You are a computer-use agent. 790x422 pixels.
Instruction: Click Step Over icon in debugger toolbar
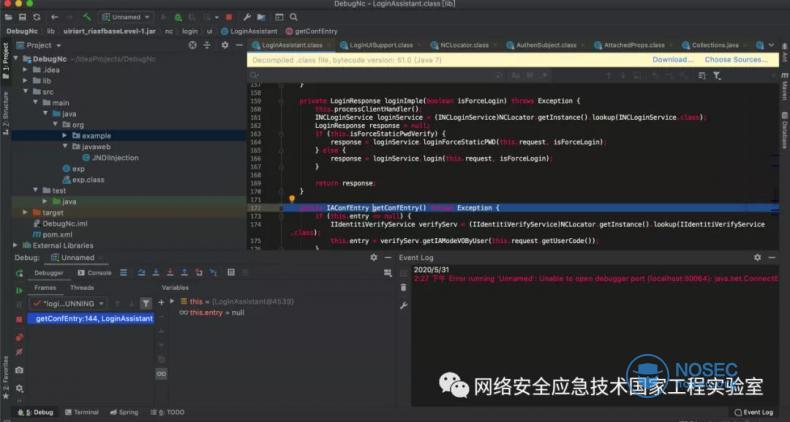[x=142, y=272]
